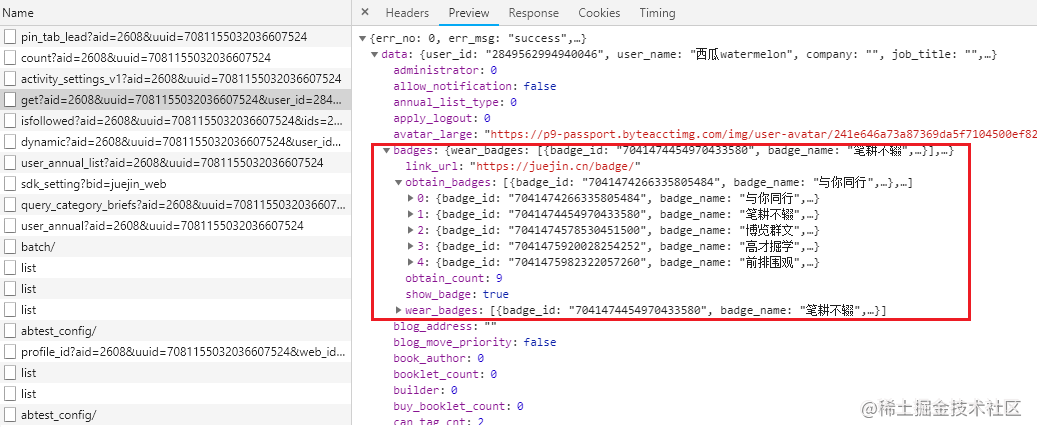
Task: Click the file icon beside batch/
Action: [9, 247]
